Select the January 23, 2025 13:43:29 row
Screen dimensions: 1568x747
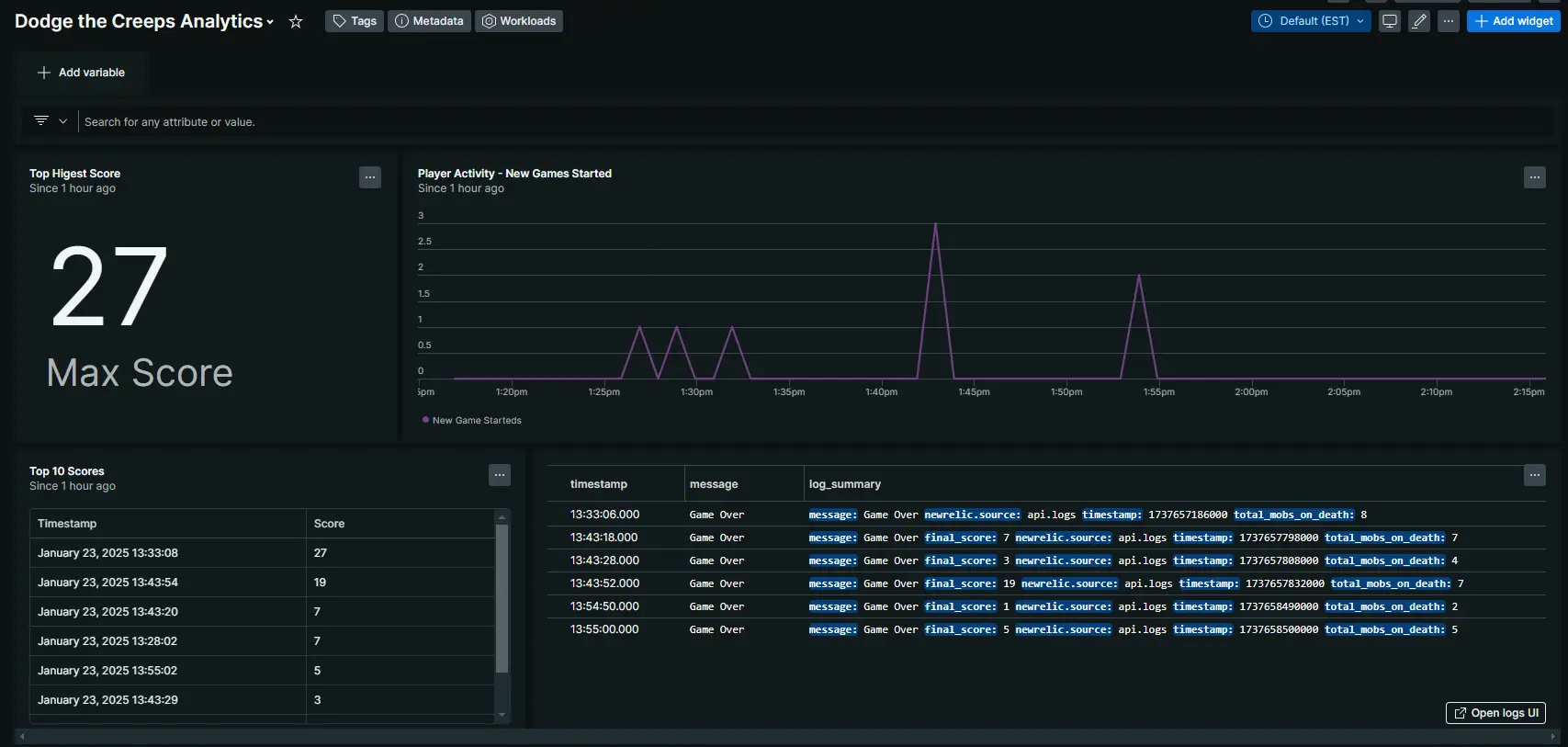click(262, 700)
